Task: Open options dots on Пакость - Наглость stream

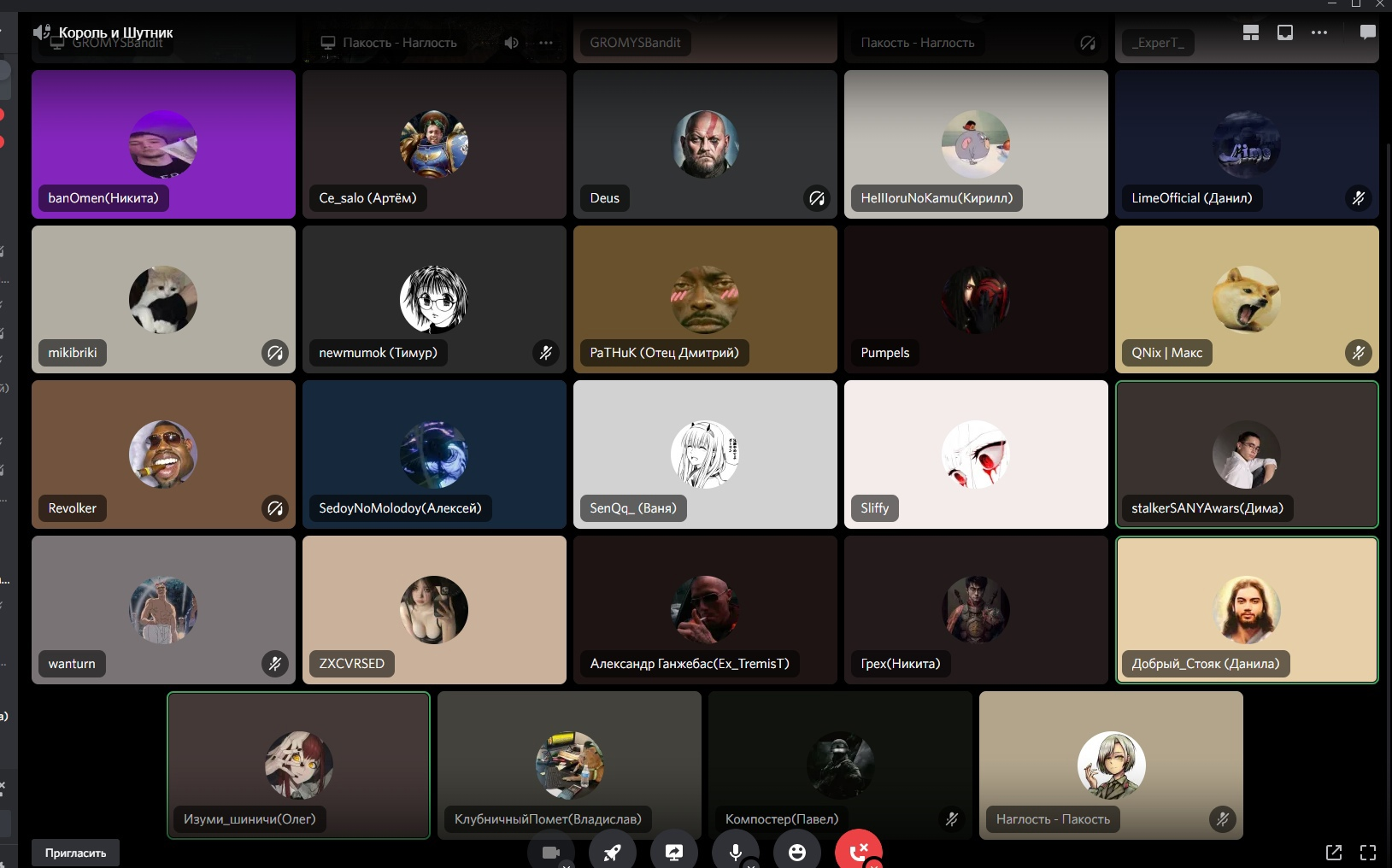Action: click(546, 43)
